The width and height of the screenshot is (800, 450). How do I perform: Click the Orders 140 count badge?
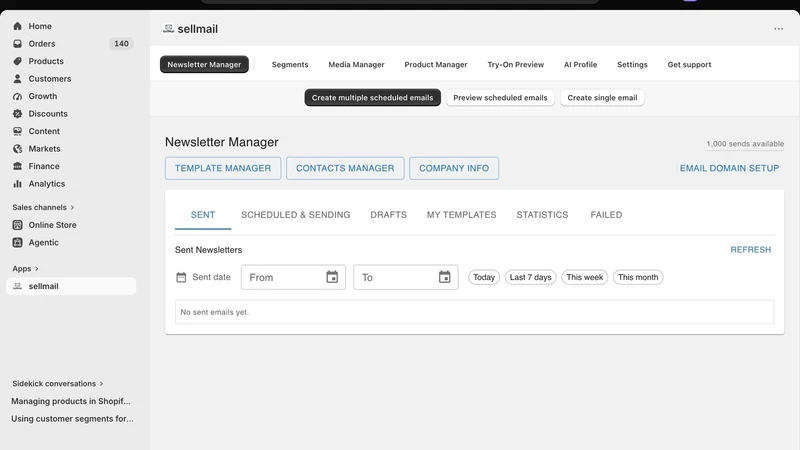pos(121,44)
